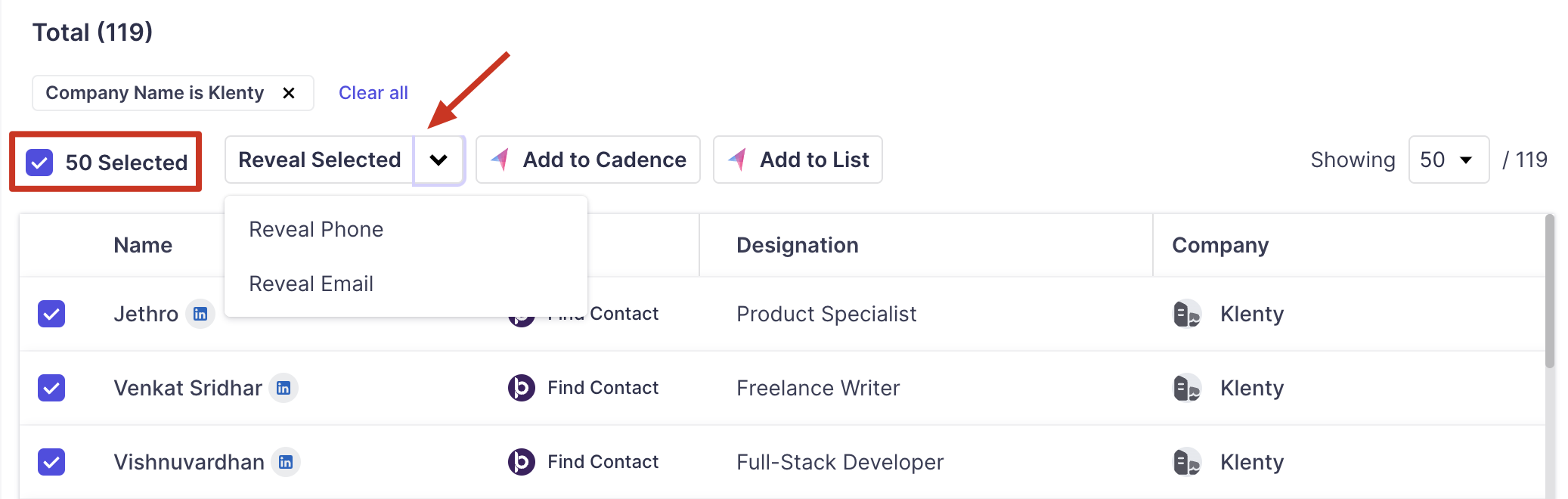
Task: Click the Add to Cadence button
Action: tap(588, 160)
